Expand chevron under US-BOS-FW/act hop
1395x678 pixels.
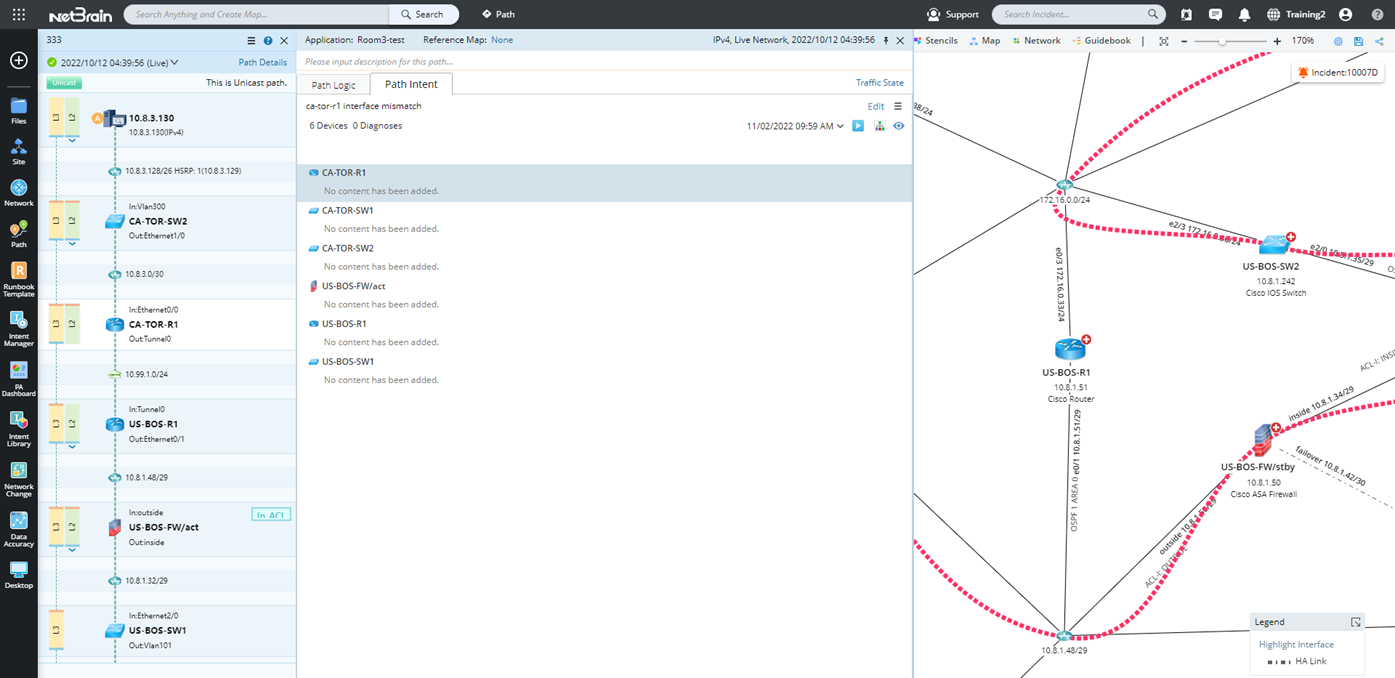click(72, 549)
